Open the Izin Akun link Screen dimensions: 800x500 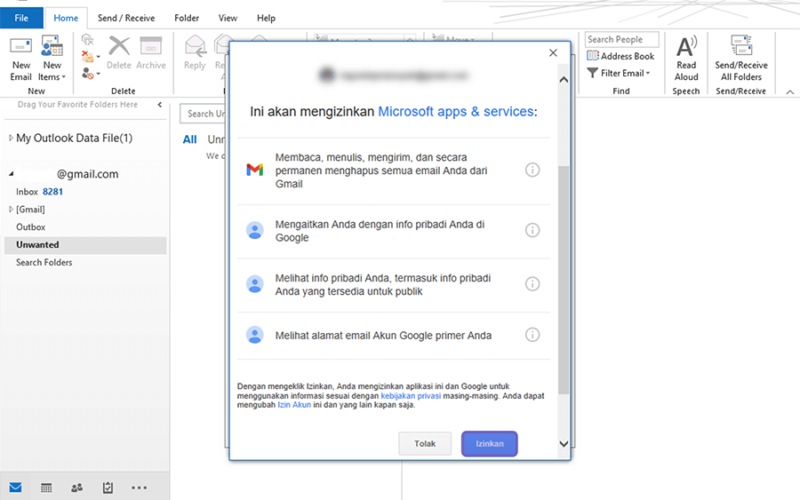(x=294, y=405)
